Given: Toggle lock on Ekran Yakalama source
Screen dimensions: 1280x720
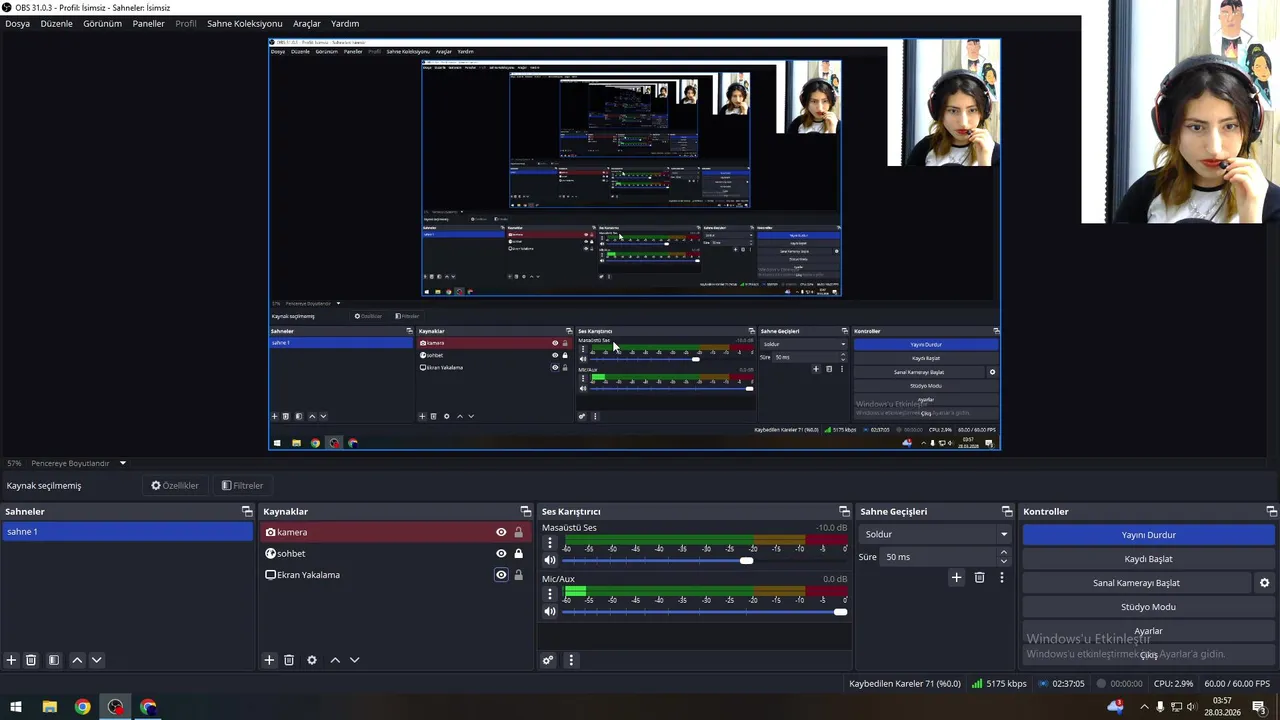Looking at the screenshot, I should point(518,575).
